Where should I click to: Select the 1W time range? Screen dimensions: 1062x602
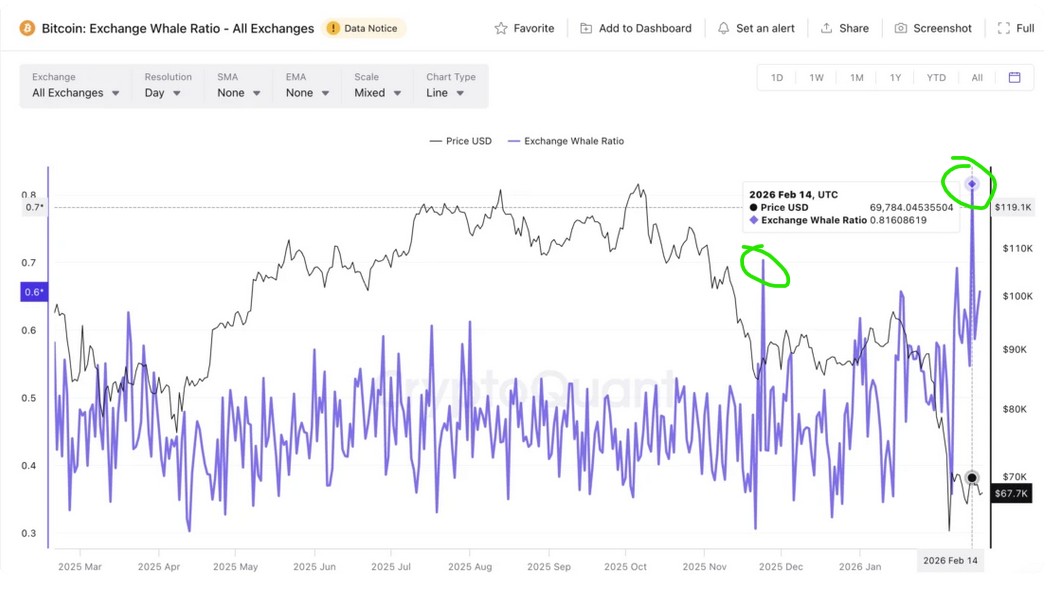[816, 77]
